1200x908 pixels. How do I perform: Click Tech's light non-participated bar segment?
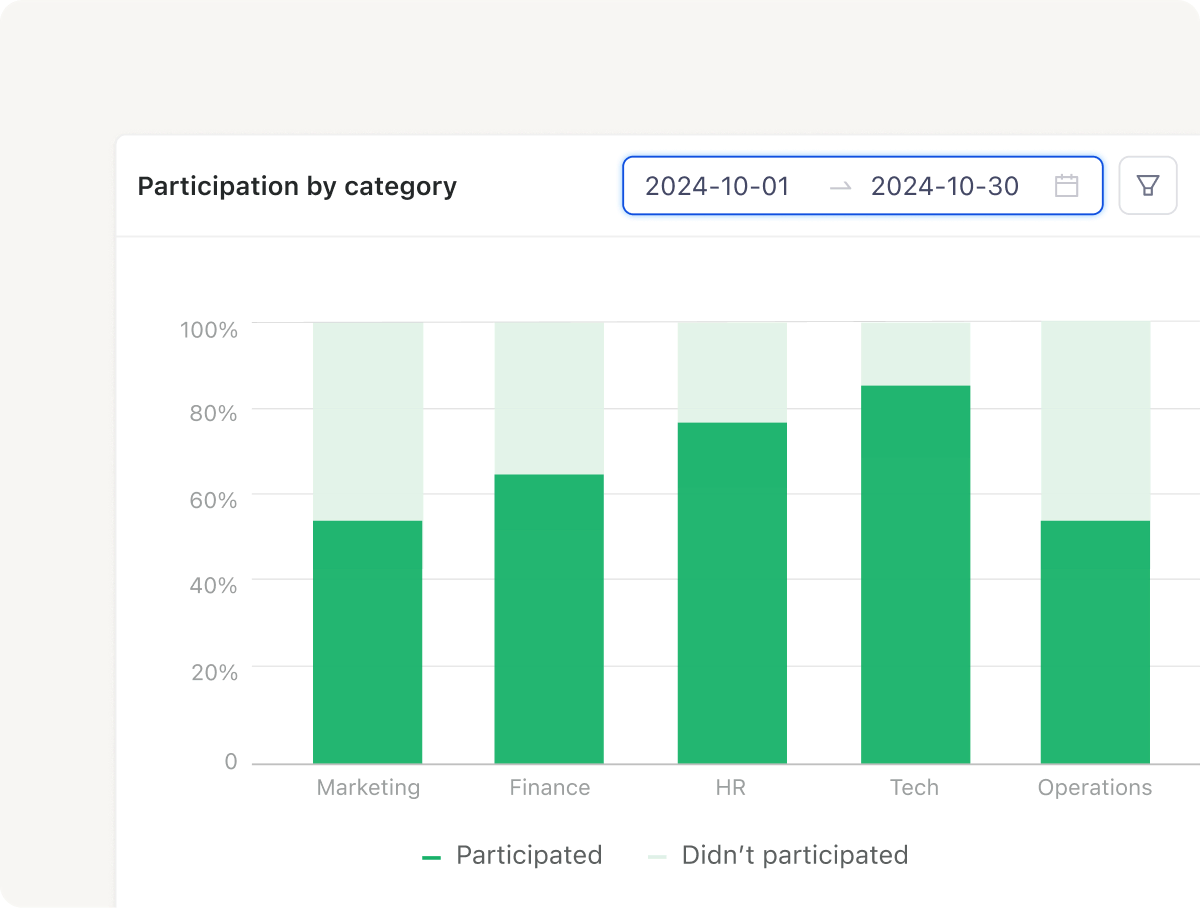(915, 354)
